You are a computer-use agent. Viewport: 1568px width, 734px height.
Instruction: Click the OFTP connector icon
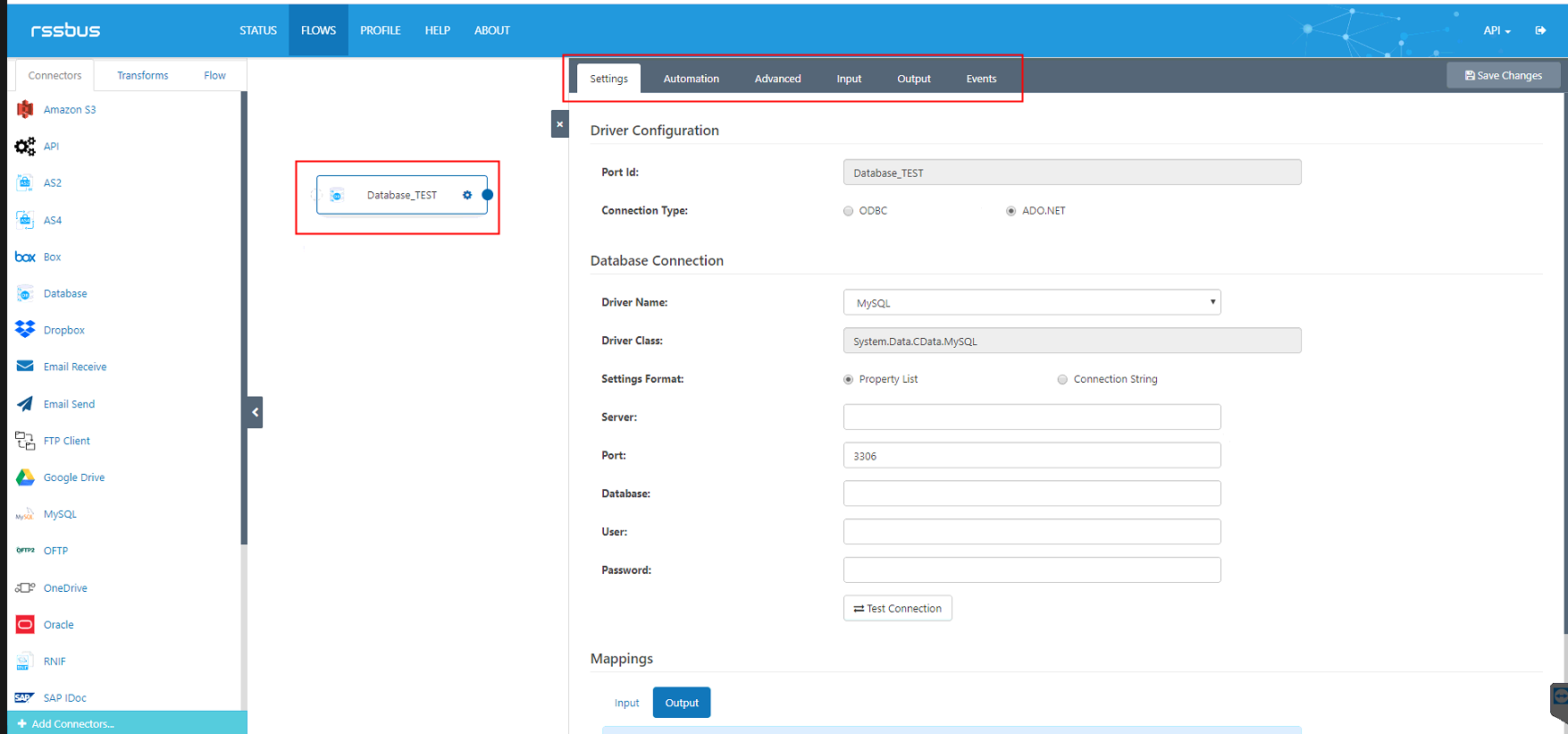click(25, 551)
